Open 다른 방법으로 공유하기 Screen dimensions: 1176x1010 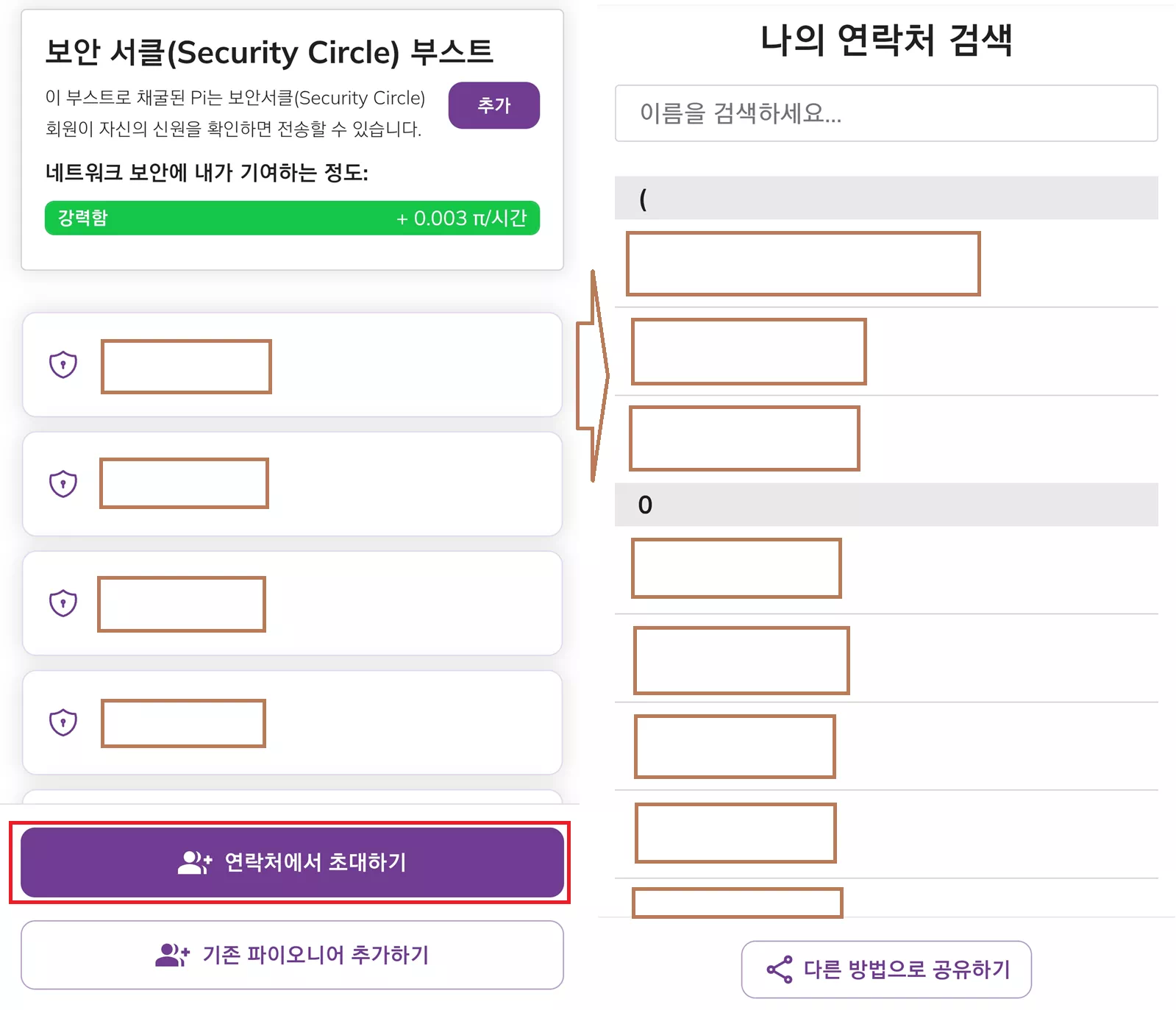(886, 970)
